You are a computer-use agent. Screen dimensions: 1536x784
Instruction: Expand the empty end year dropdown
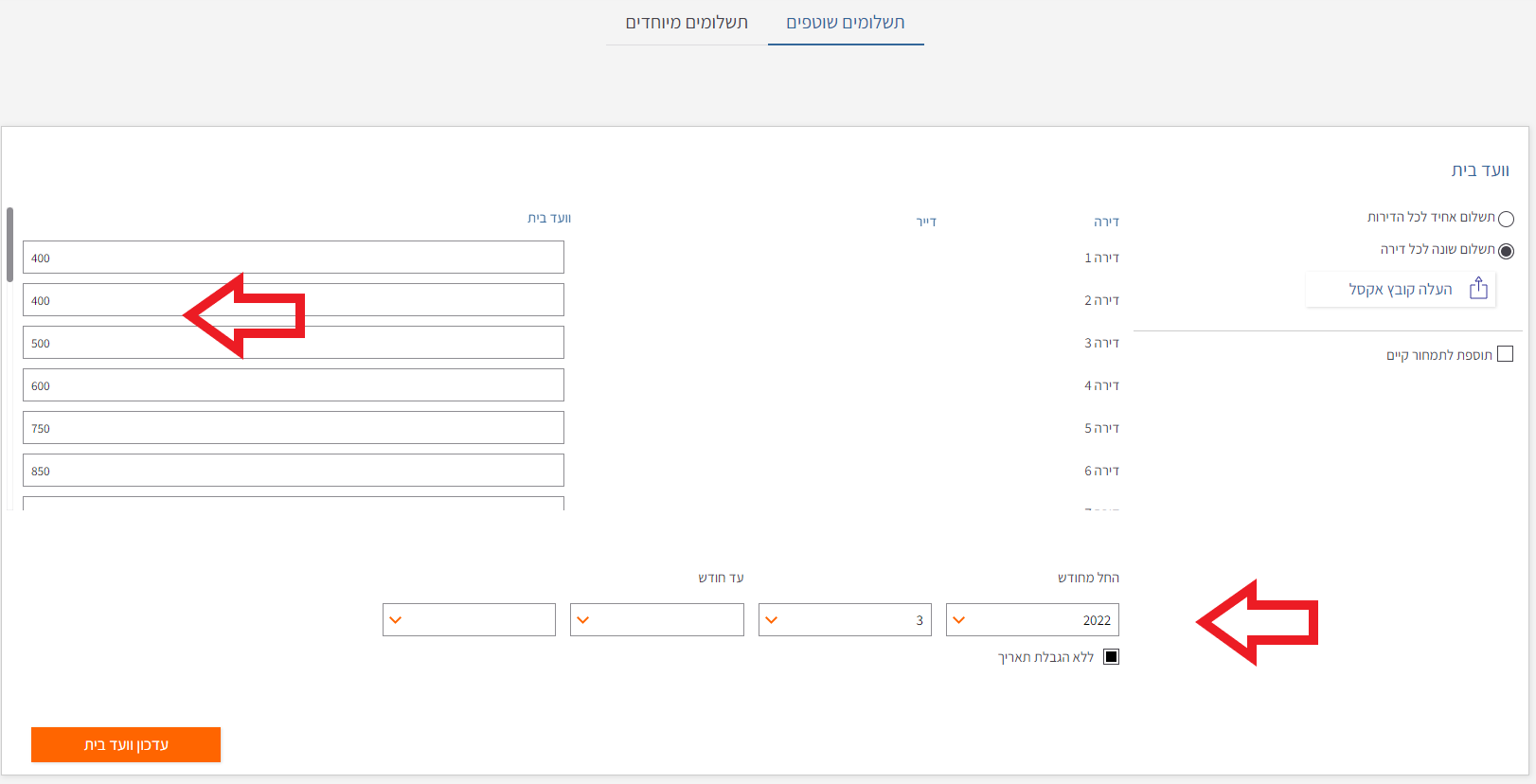(x=656, y=620)
